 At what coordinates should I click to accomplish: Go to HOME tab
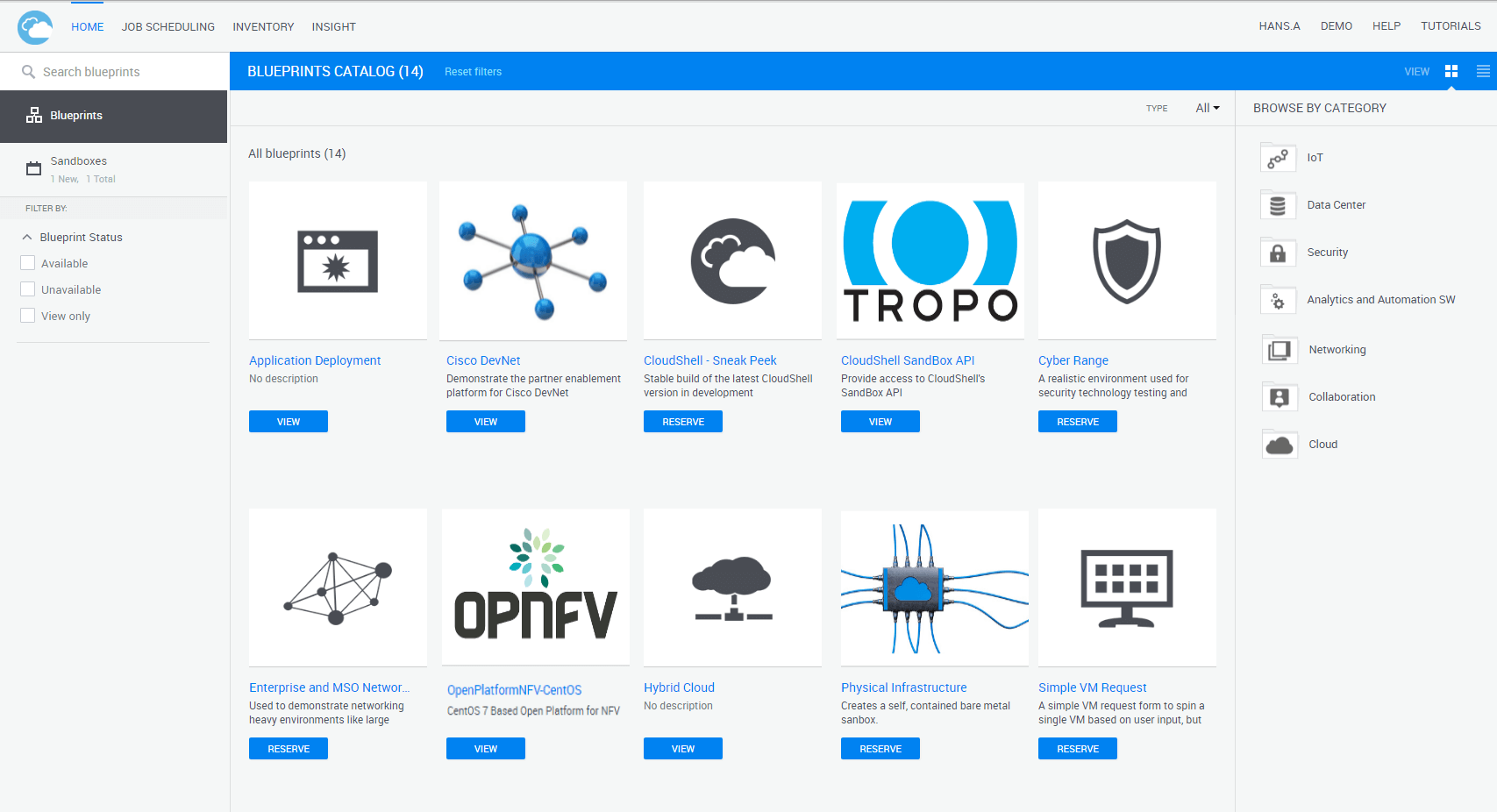point(88,27)
